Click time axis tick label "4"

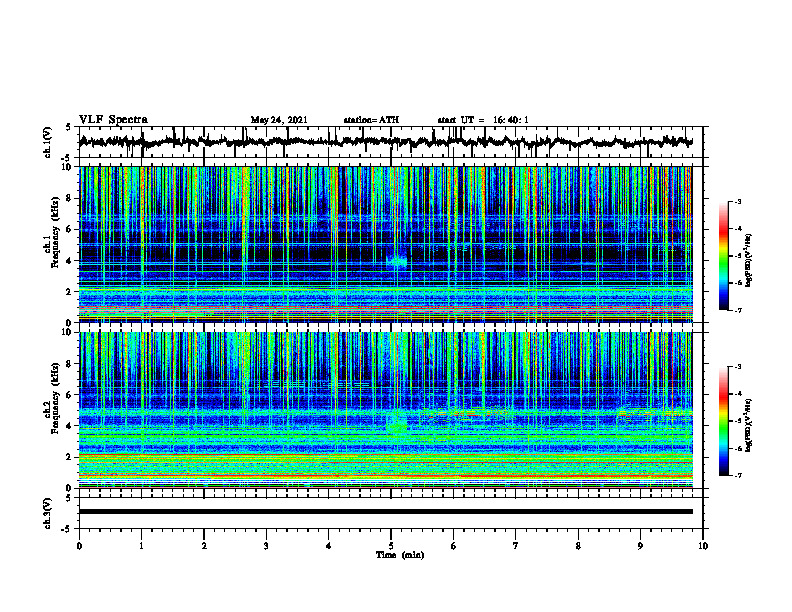[x=329, y=546]
